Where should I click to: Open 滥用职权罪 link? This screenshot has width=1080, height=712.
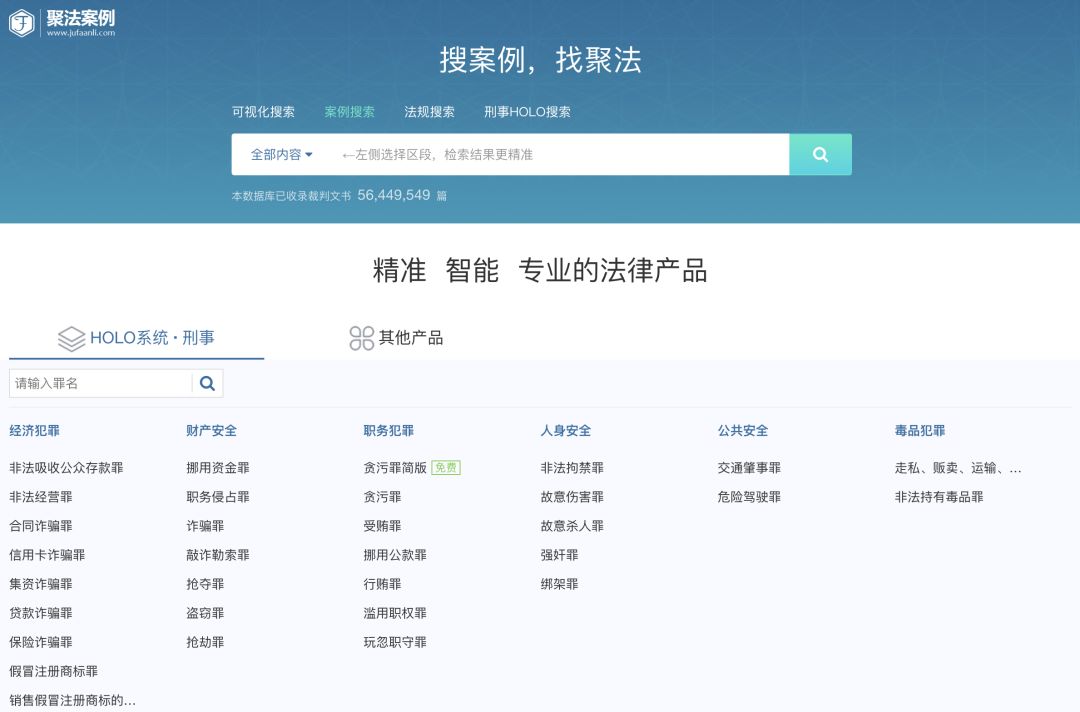395,613
